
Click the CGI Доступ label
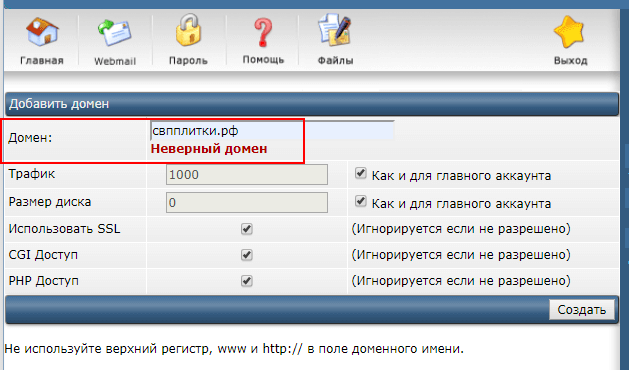pos(43,255)
